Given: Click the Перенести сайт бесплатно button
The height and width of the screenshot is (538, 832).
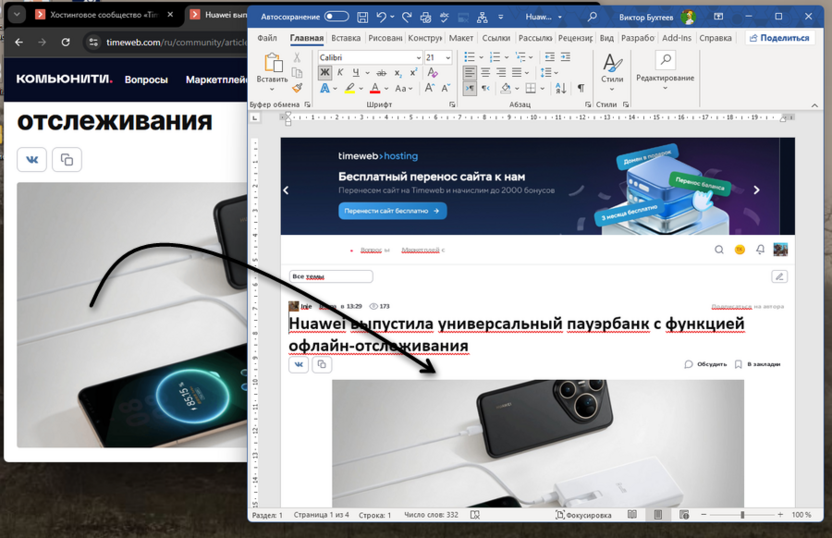Looking at the screenshot, I should [392, 211].
